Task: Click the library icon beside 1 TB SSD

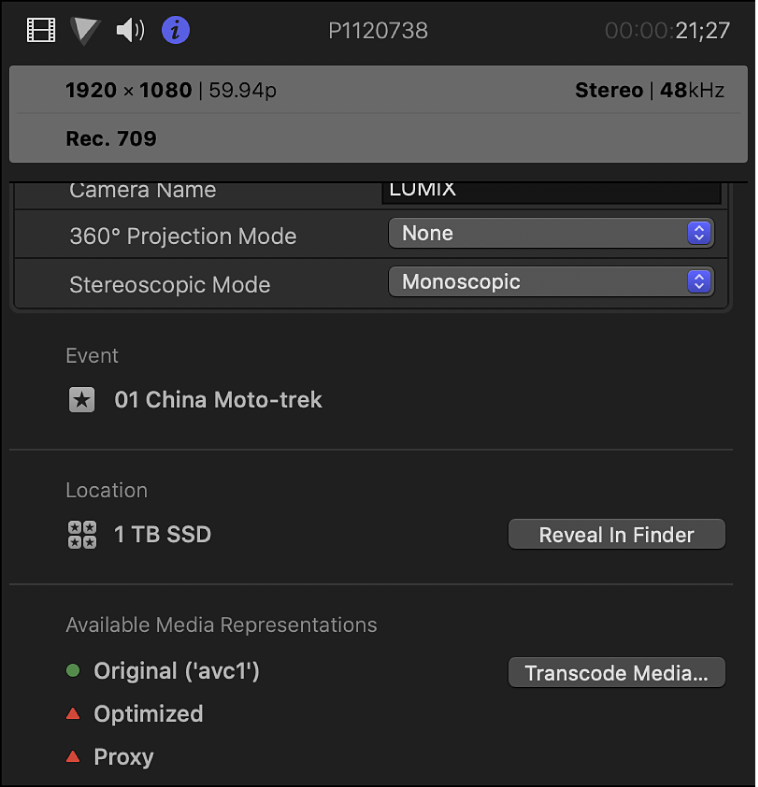Action: 81,534
